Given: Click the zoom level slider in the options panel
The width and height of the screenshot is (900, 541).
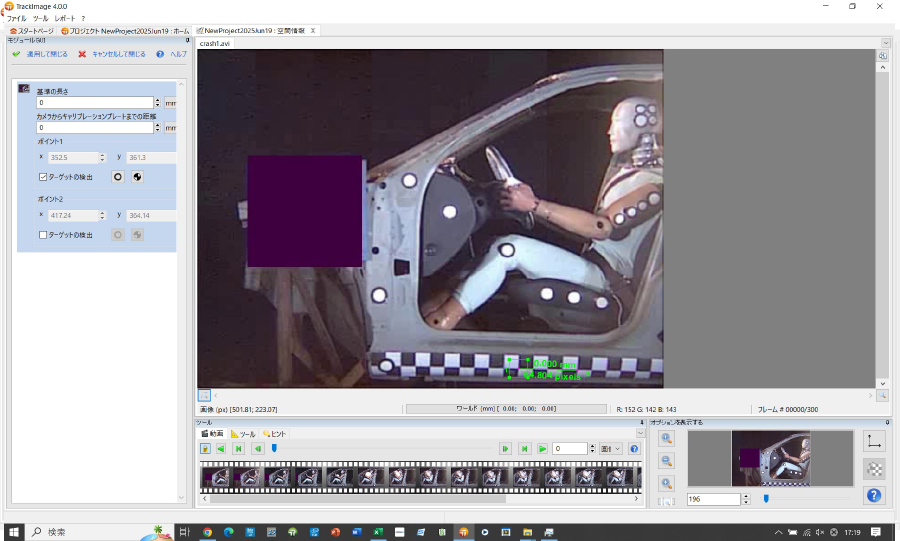Looking at the screenshot, I should point(767,498).
